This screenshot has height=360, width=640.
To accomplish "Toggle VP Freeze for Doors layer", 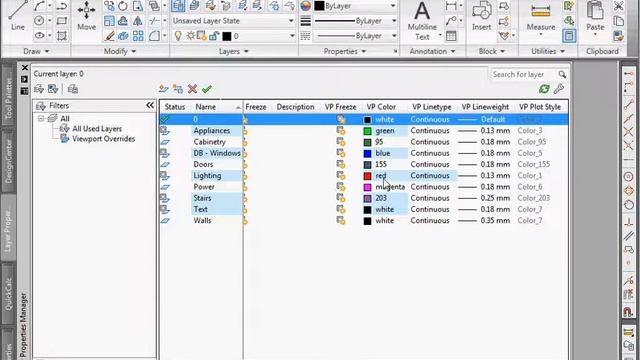I will (x=340, y=164).
